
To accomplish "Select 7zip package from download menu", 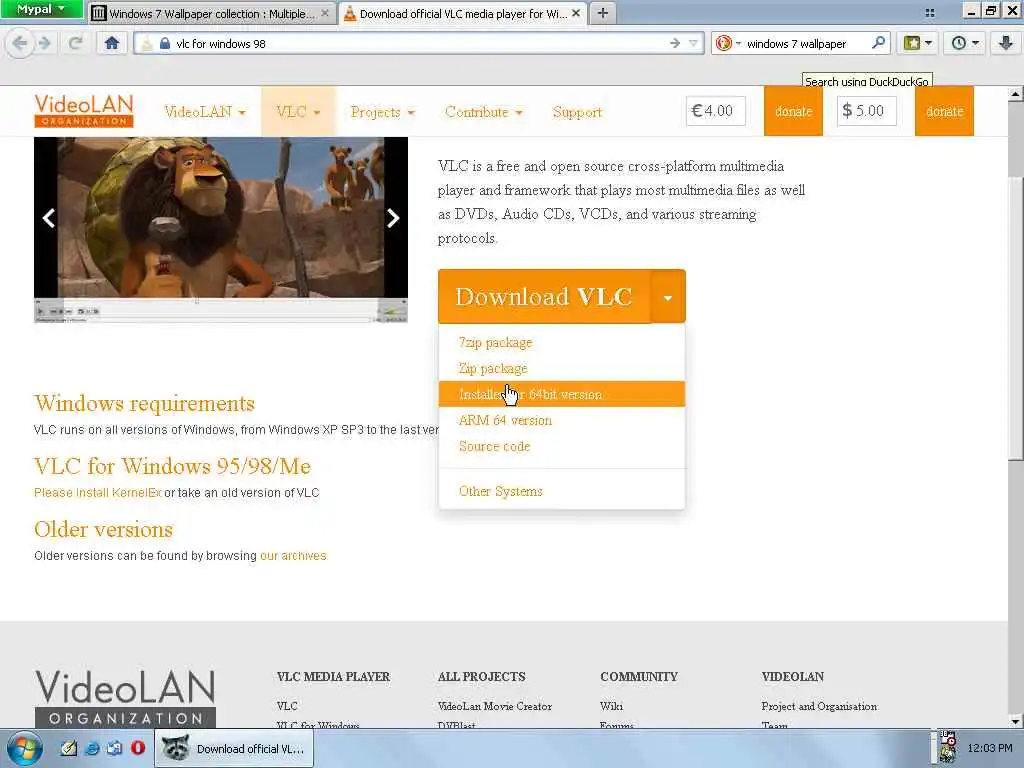I will point(496,342).
